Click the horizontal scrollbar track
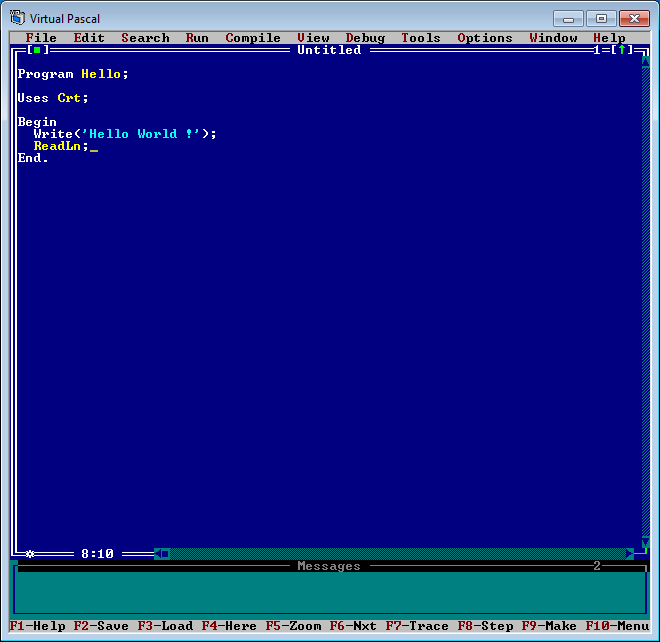660x642 pixels. (400, 553)
